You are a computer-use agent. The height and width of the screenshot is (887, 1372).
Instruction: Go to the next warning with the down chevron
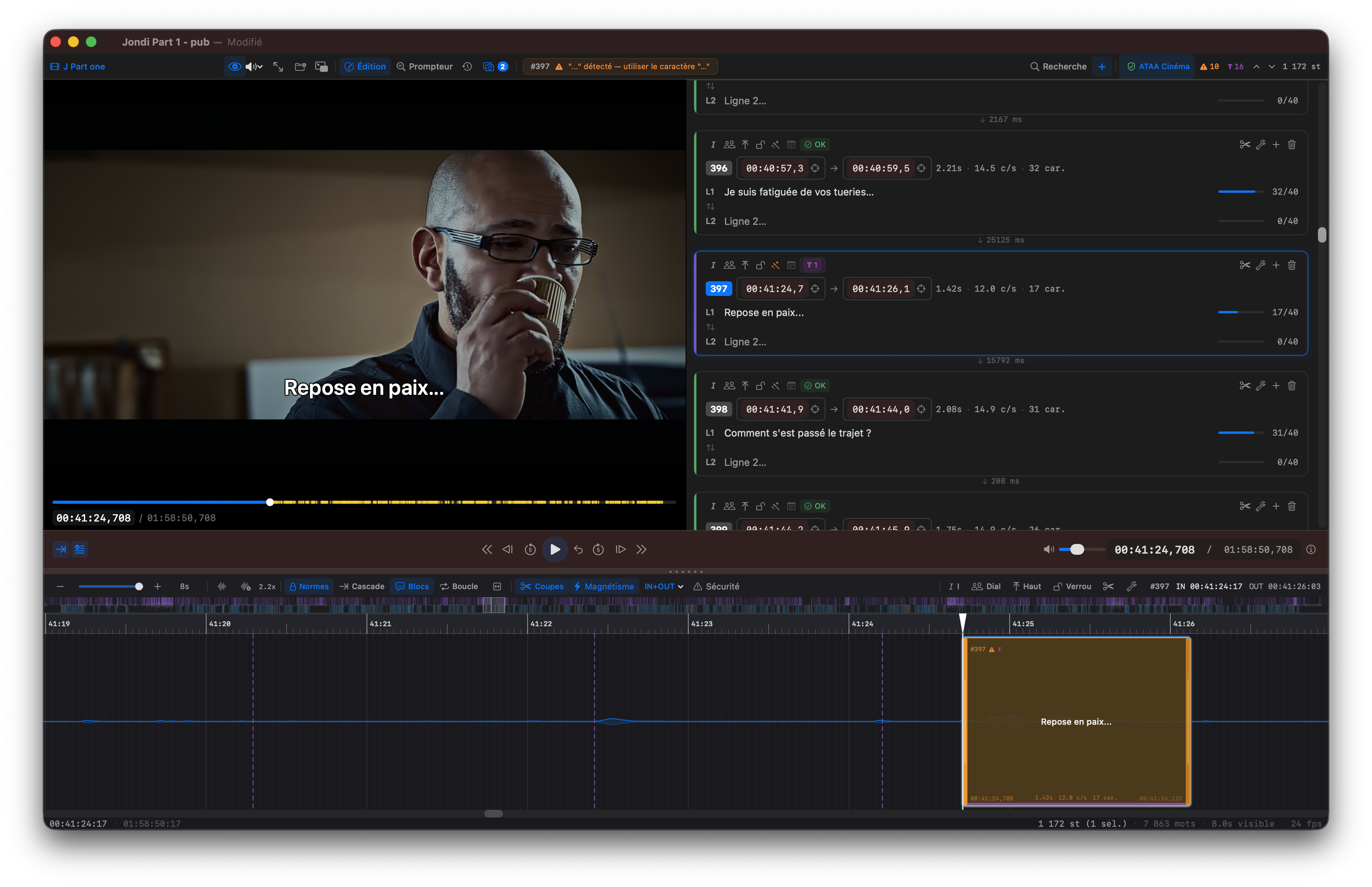[x=1271, y=67]
